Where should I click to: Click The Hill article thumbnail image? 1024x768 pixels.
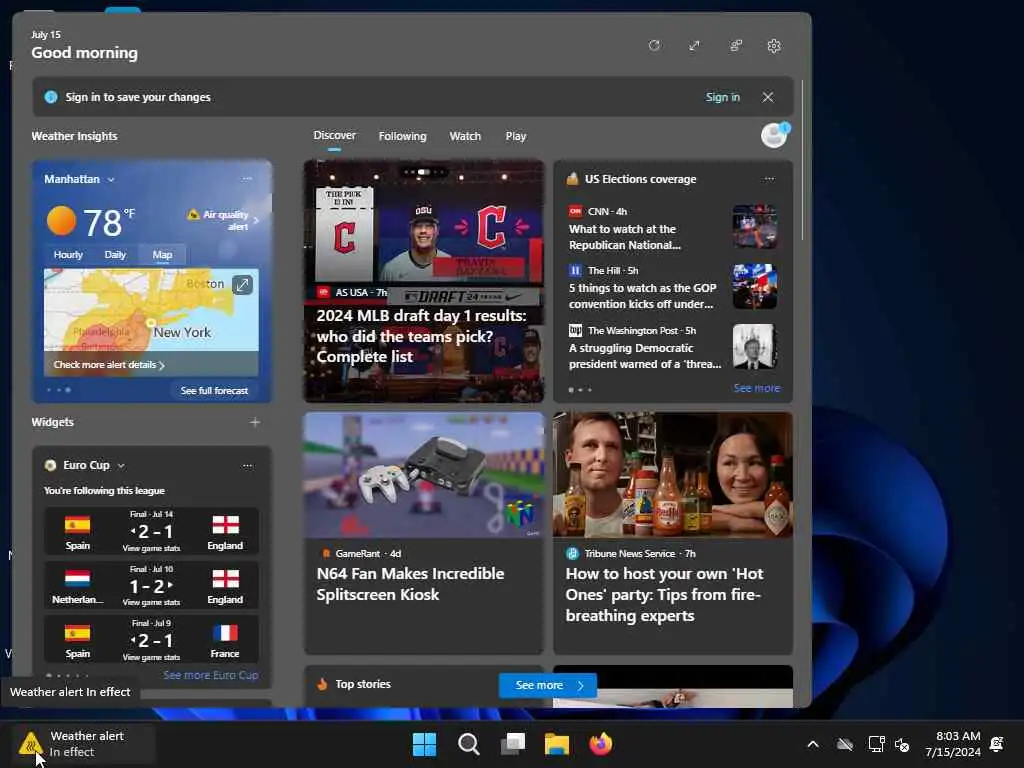[755, 286]
